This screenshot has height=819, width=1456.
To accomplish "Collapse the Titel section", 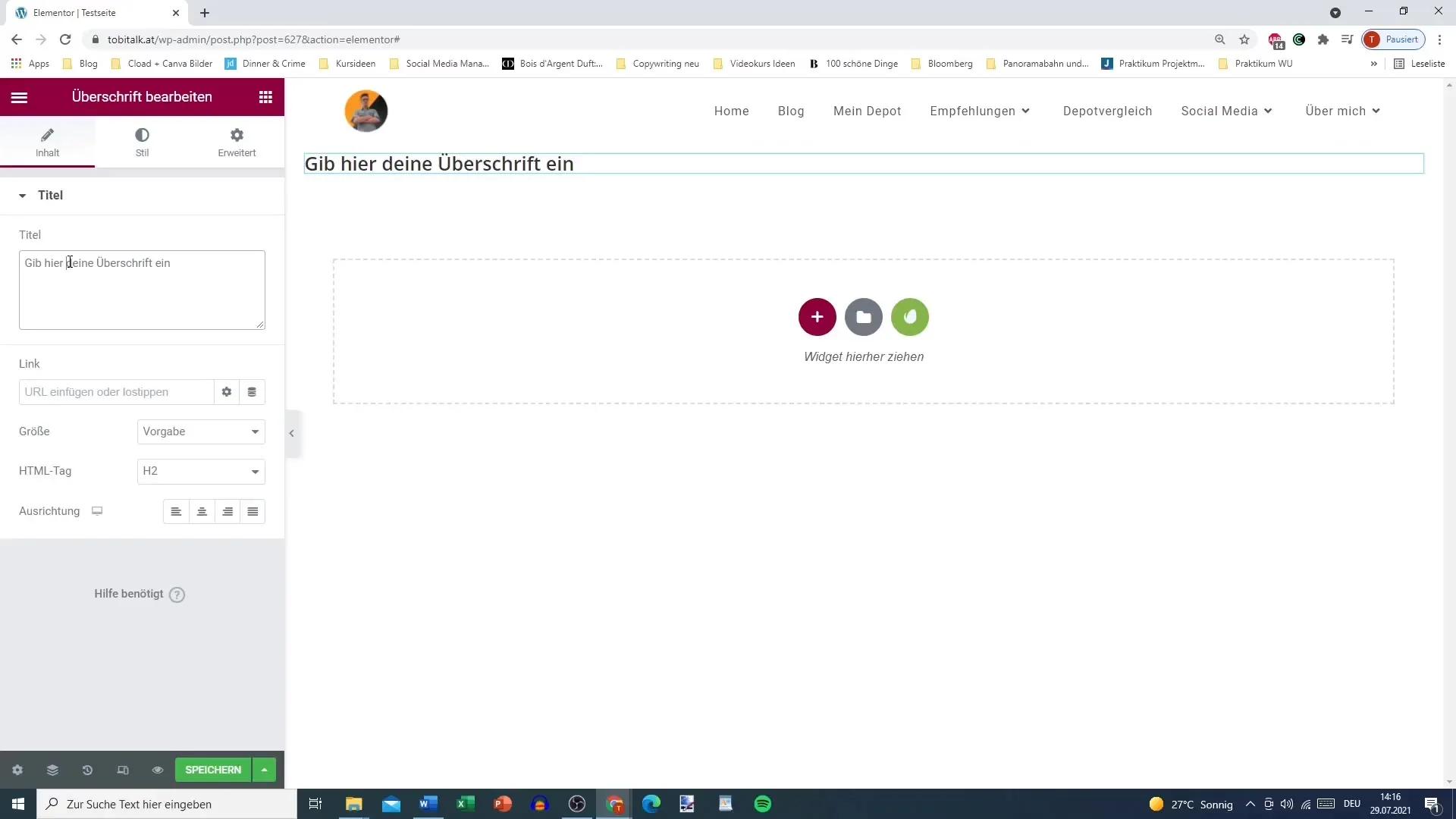I will 142,196.
